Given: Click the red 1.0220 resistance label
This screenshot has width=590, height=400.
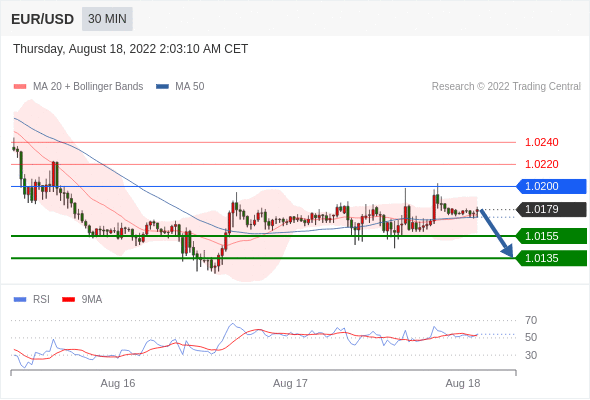Looking at the screenshot, I should click(x=542, y=164).
